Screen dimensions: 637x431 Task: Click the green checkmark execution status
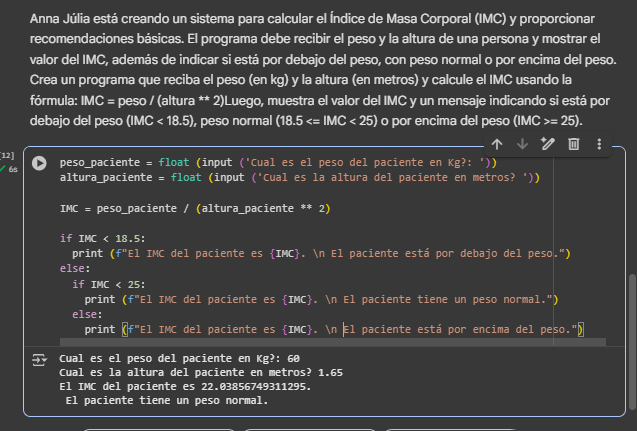click(2, 169)
